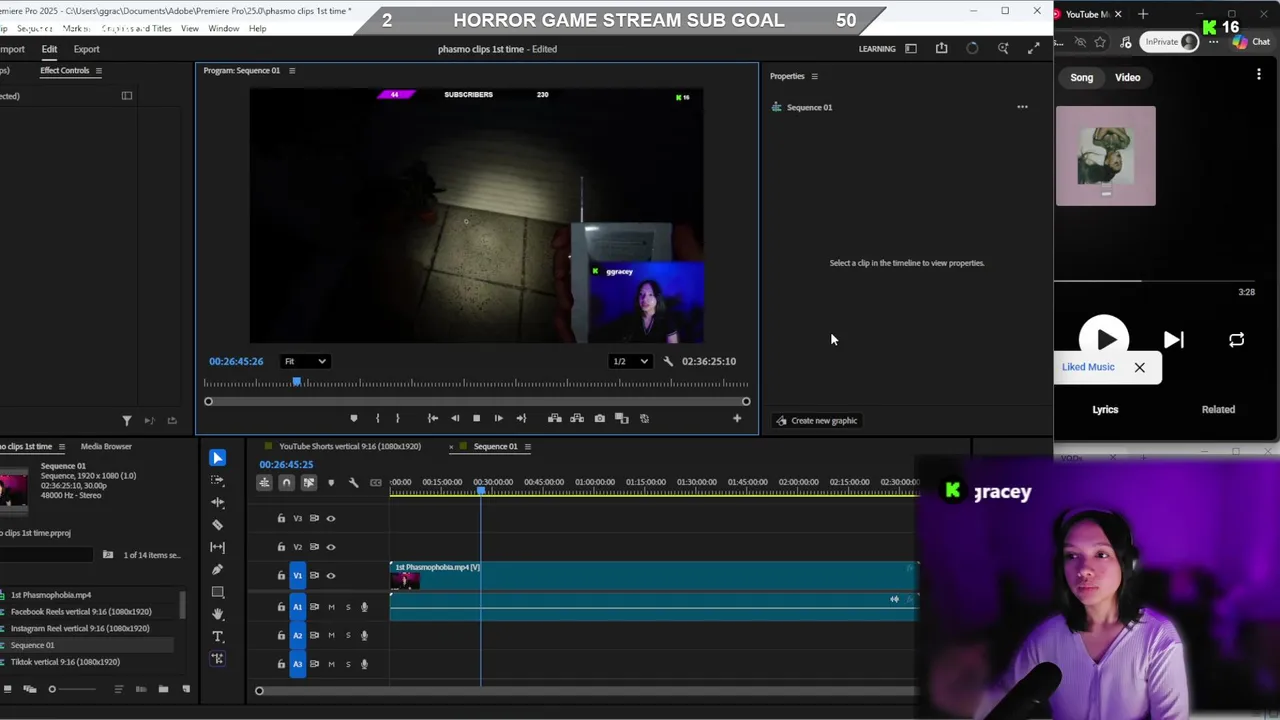
Task: Open the share export icon in header
Action: (x=941, y=48)
